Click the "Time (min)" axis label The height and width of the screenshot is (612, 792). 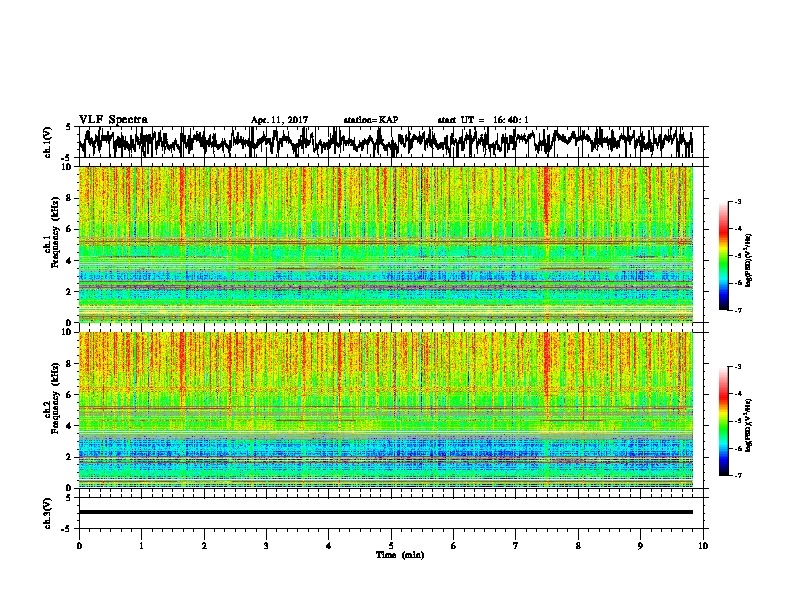(400, 555)
